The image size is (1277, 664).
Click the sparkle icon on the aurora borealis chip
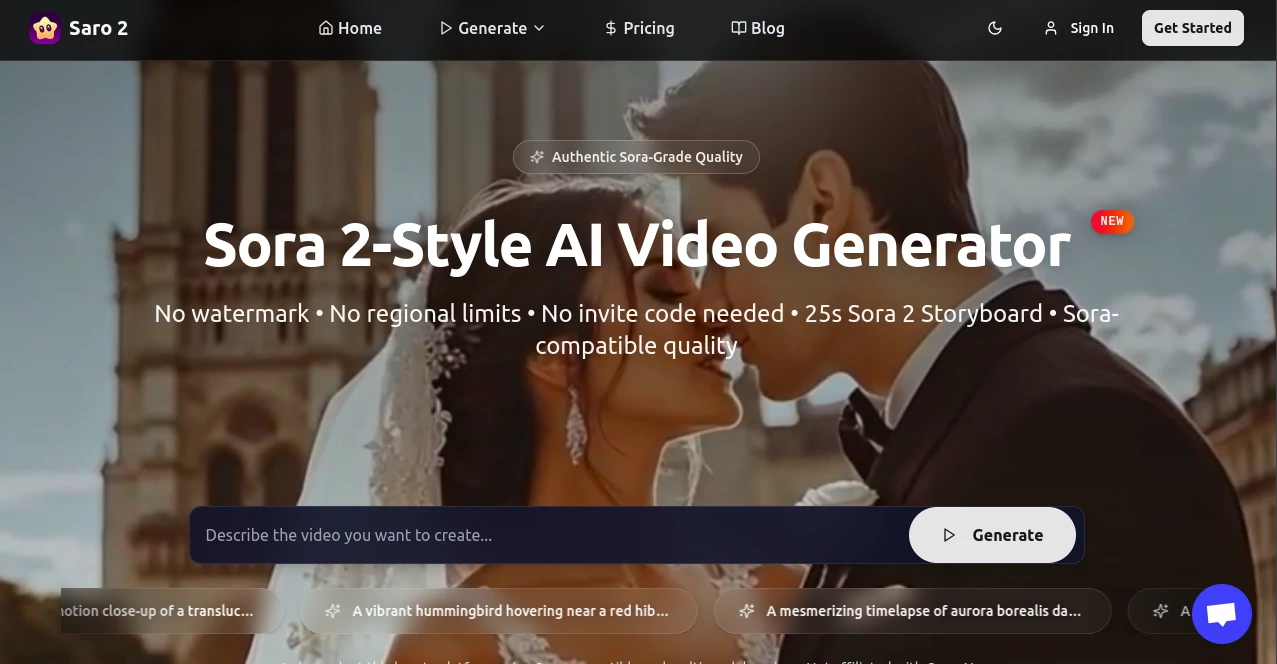click(x=746, y=610)
